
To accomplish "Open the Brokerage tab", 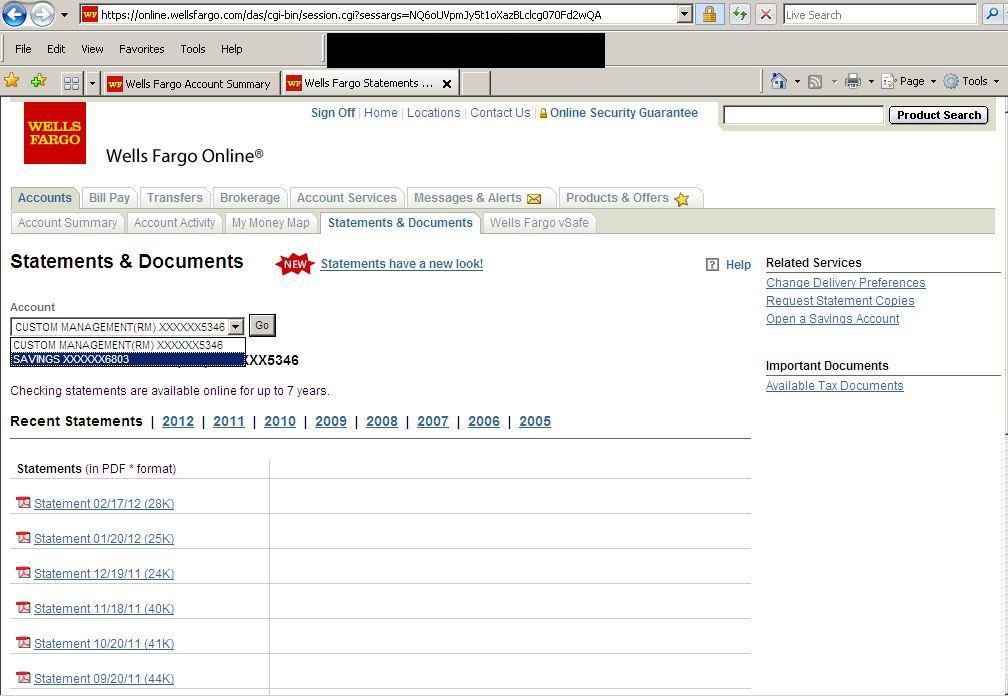I will (249, 198).
